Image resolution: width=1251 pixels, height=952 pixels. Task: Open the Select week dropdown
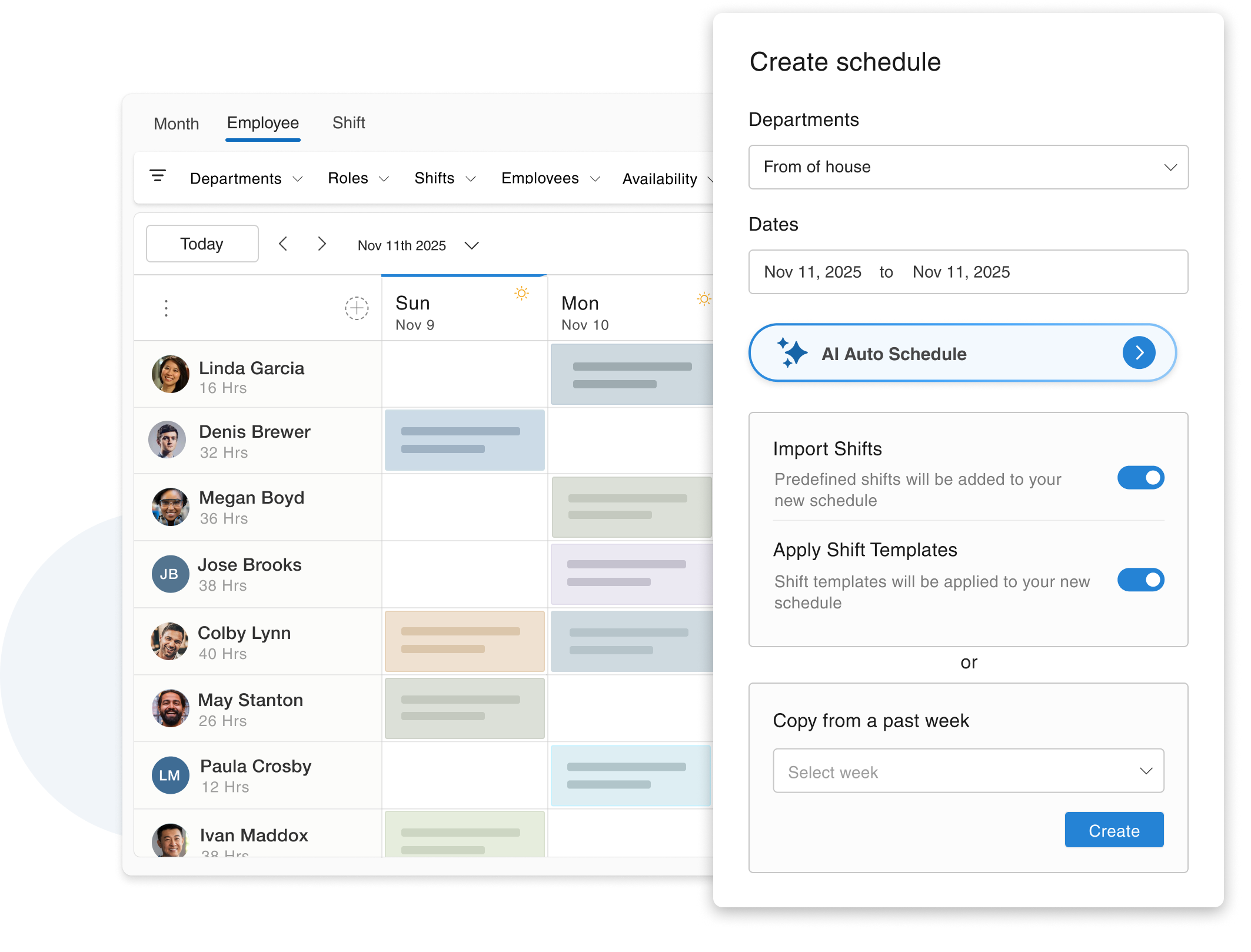point(968,771)
